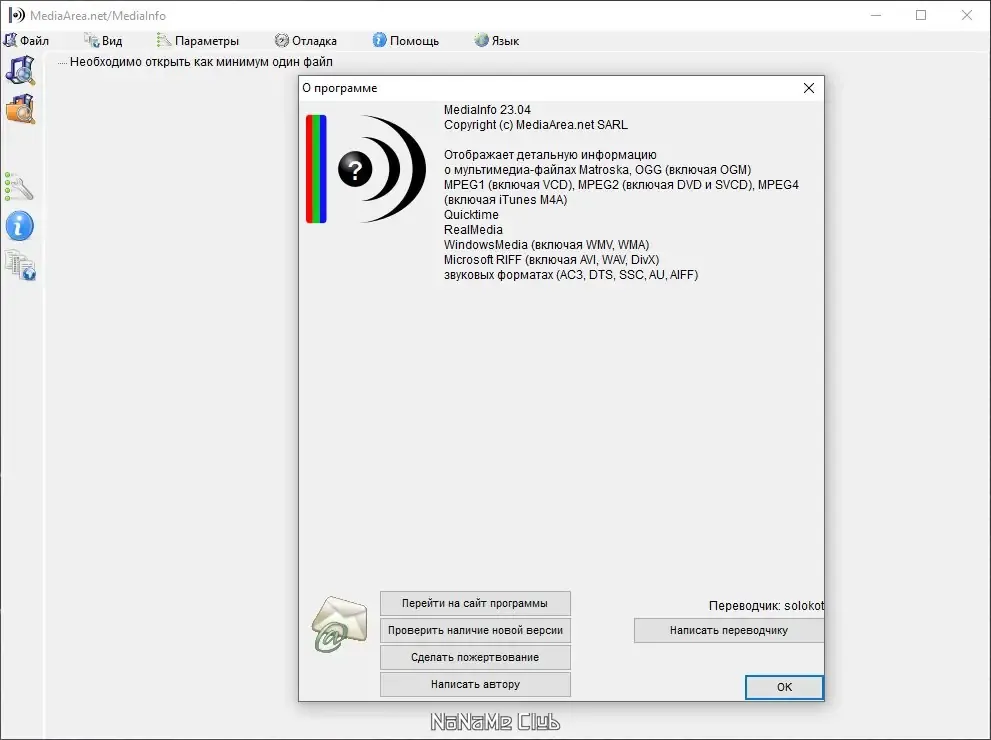
Task: Click the 'MediaInfo 23.04' version text
Action: (487, 110)
